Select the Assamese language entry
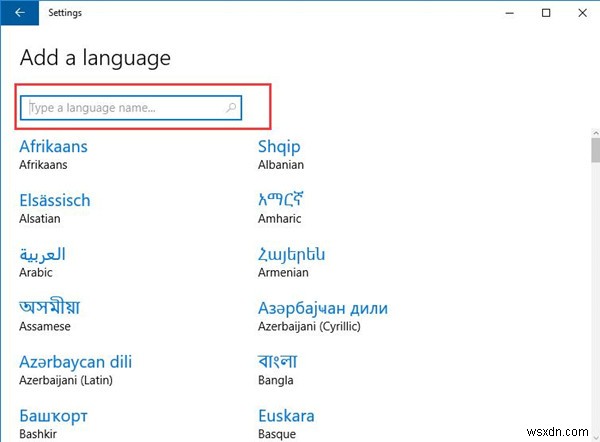This screenshot has height=442, width=600. pyautogui.click(x=50, y=316)
